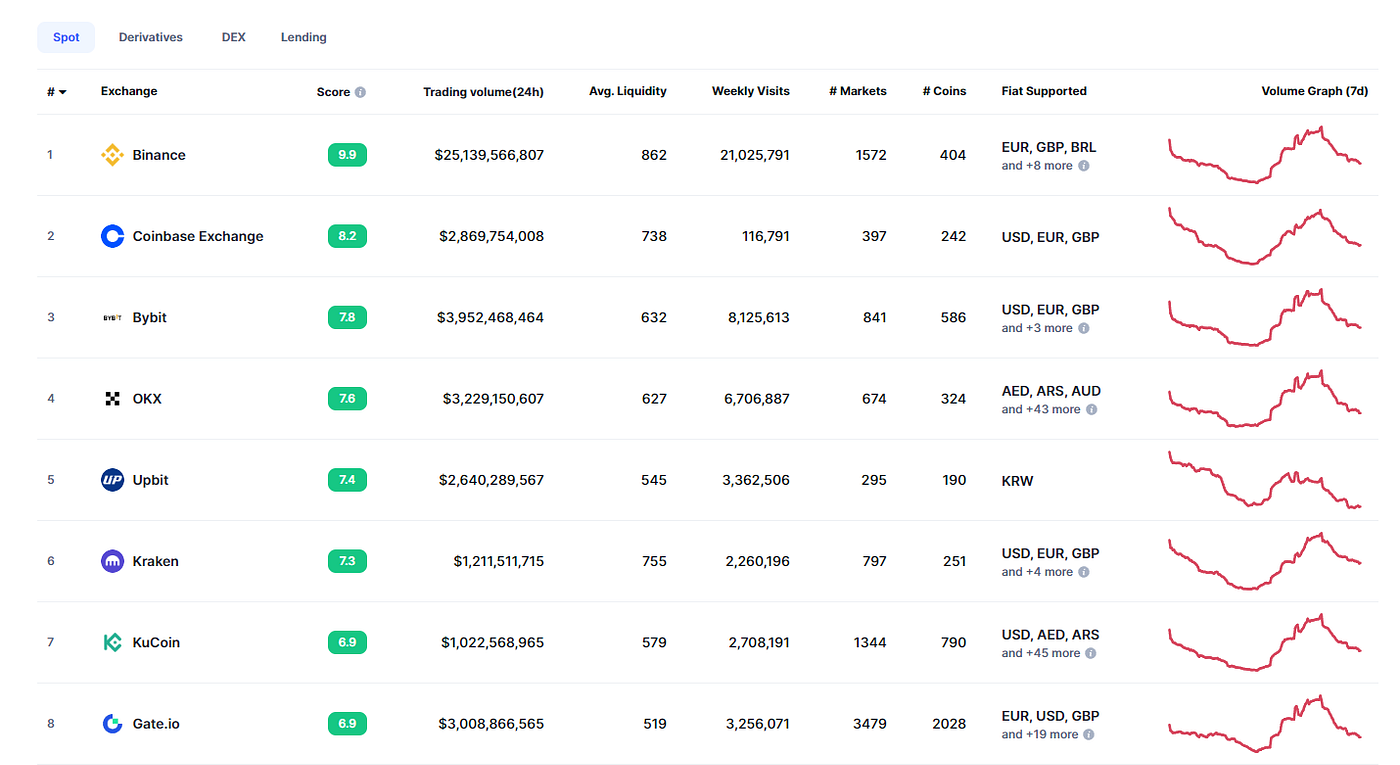Open the Derivatives tab
The image size is (1400, 765).
pos(151,37)
